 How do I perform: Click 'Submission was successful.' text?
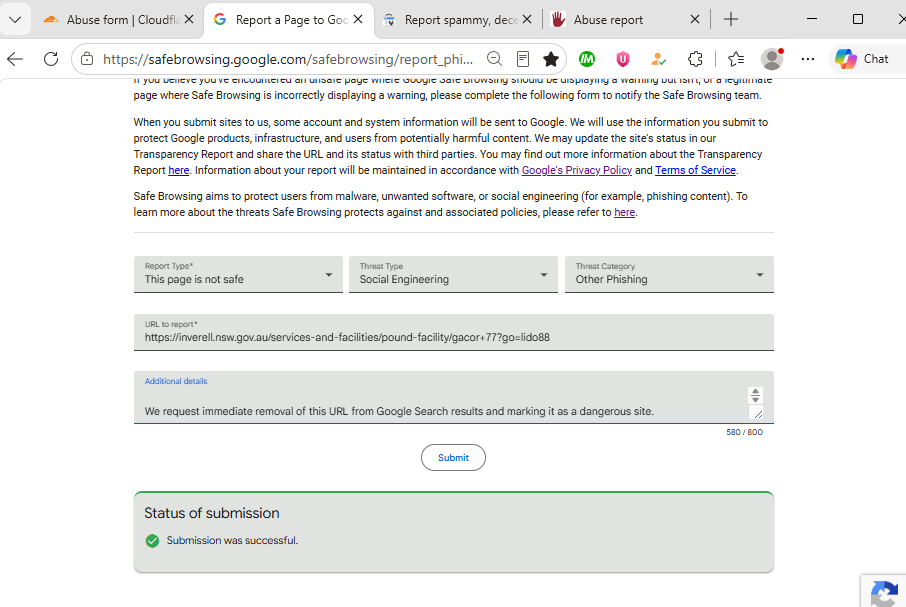click(x=232, y=541)
